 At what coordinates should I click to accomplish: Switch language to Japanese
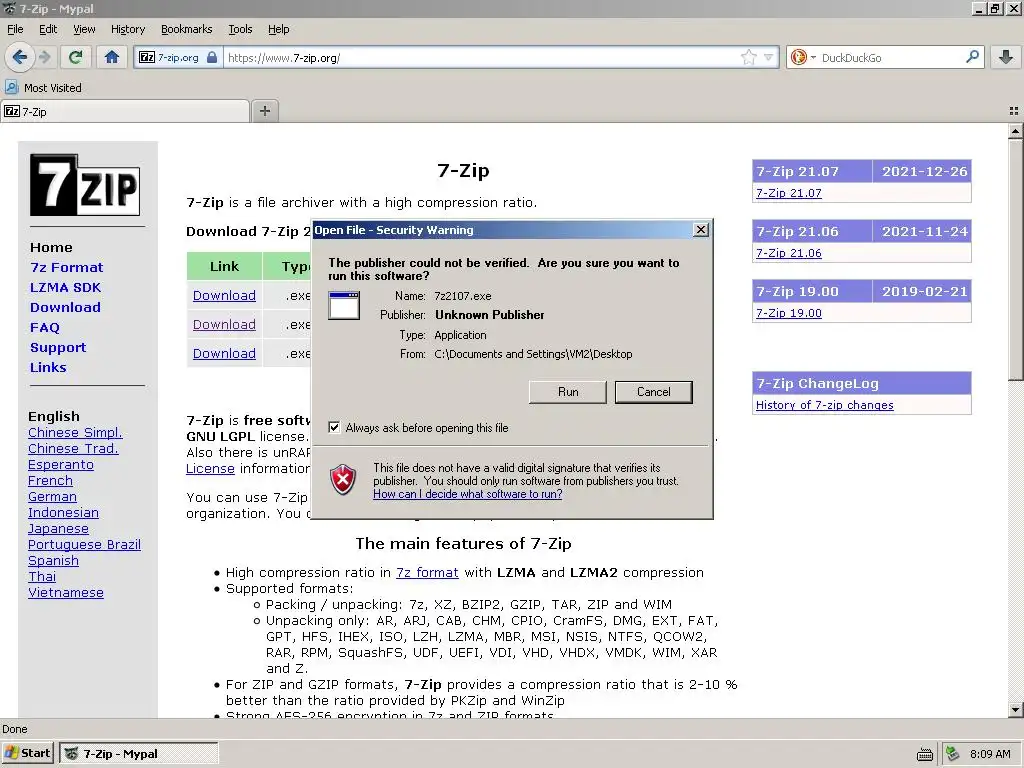pos(58,528)
